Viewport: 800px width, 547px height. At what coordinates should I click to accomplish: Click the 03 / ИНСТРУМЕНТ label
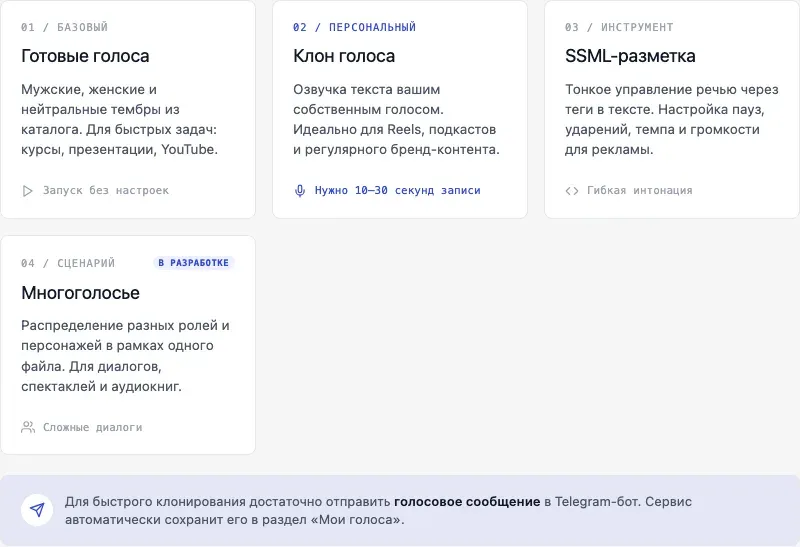pos(619,27)
